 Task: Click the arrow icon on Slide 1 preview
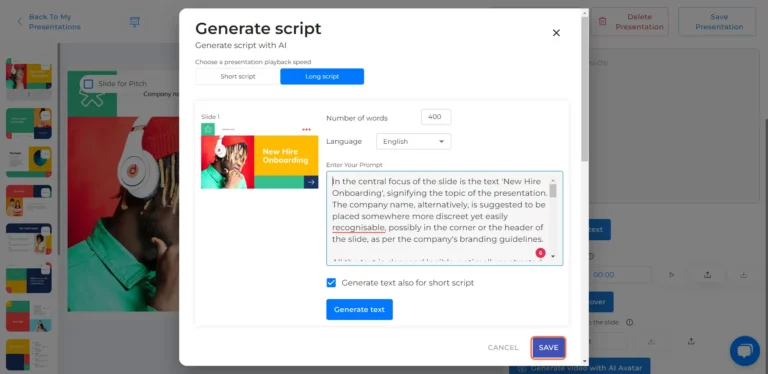(x=311, y=182)
